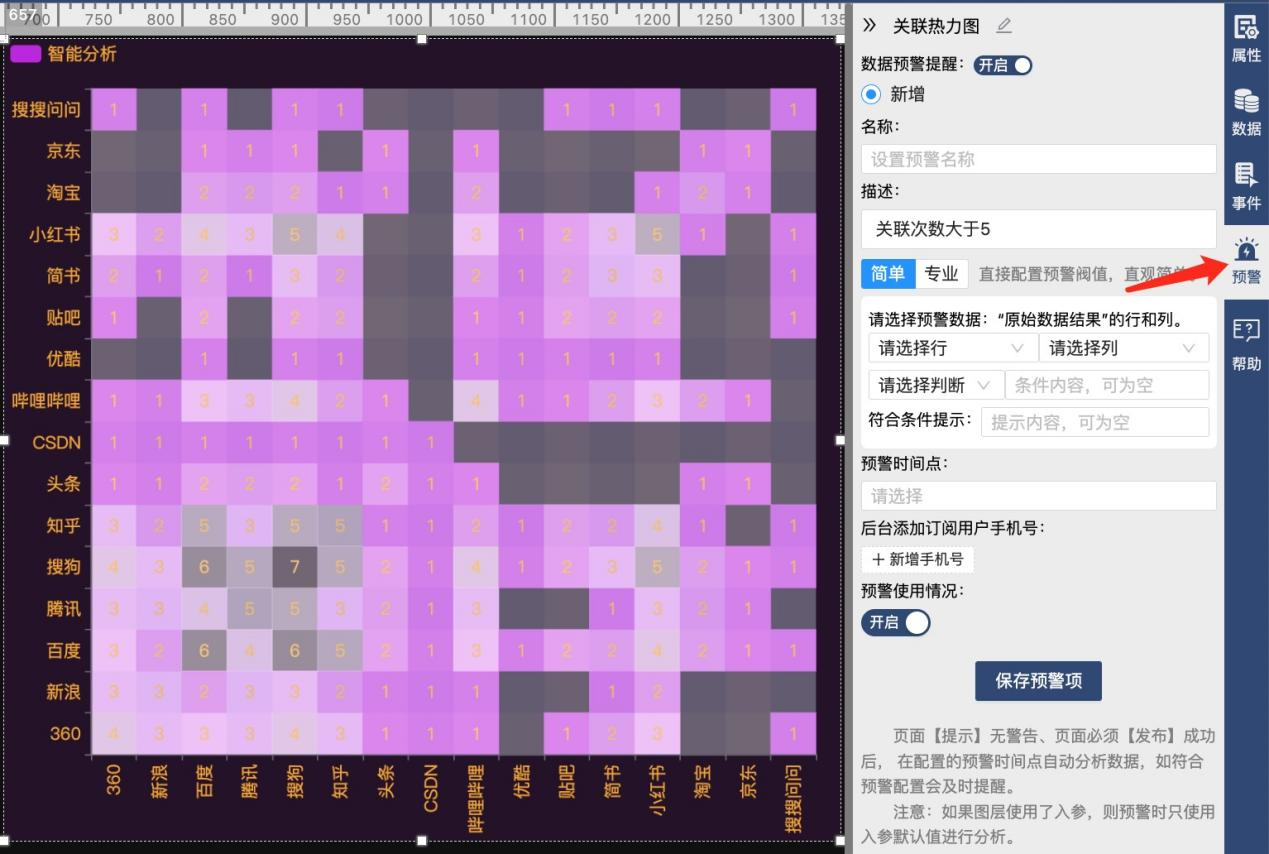1269x854 pixels.
Task: Open the 请选择列 dropdown
Action: click(1123, 348)
